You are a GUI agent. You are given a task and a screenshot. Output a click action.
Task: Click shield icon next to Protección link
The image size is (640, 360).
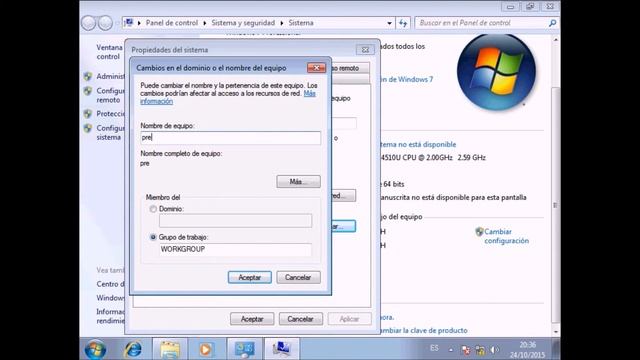(88, 114)
